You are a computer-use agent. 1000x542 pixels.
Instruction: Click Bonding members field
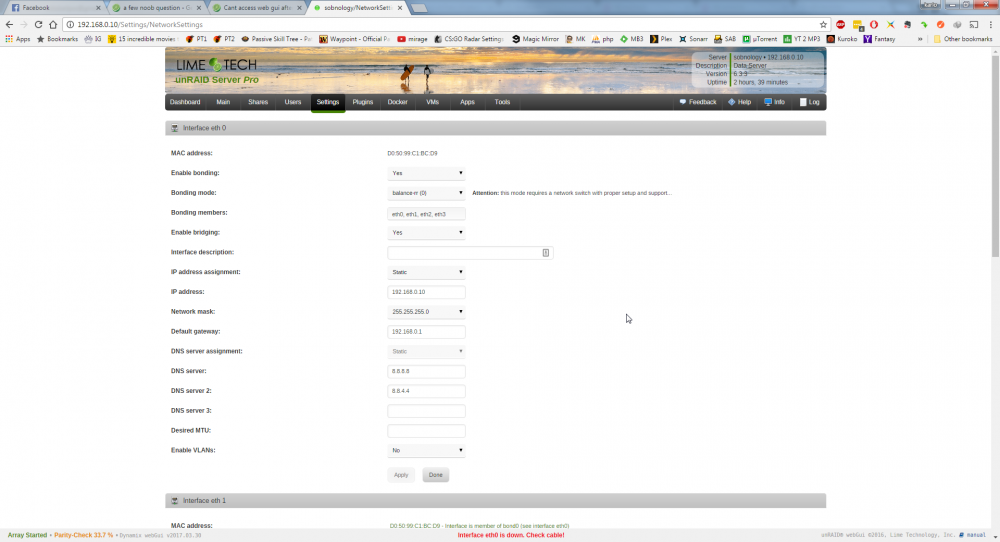(x=426, y=214)
